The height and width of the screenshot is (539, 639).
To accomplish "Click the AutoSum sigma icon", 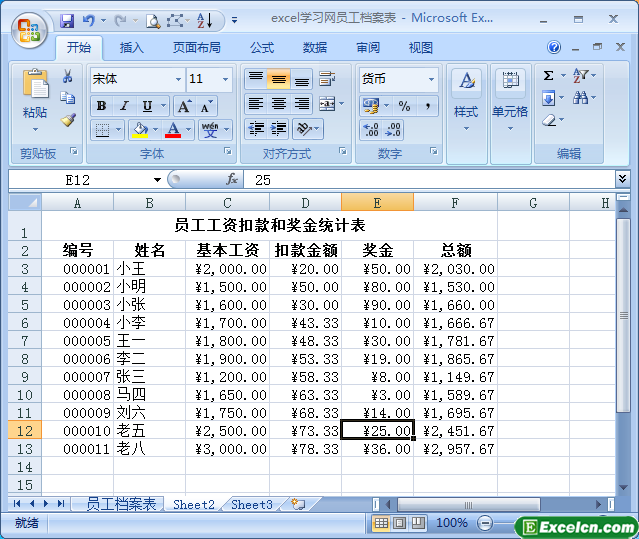I will tap(548, 76).
